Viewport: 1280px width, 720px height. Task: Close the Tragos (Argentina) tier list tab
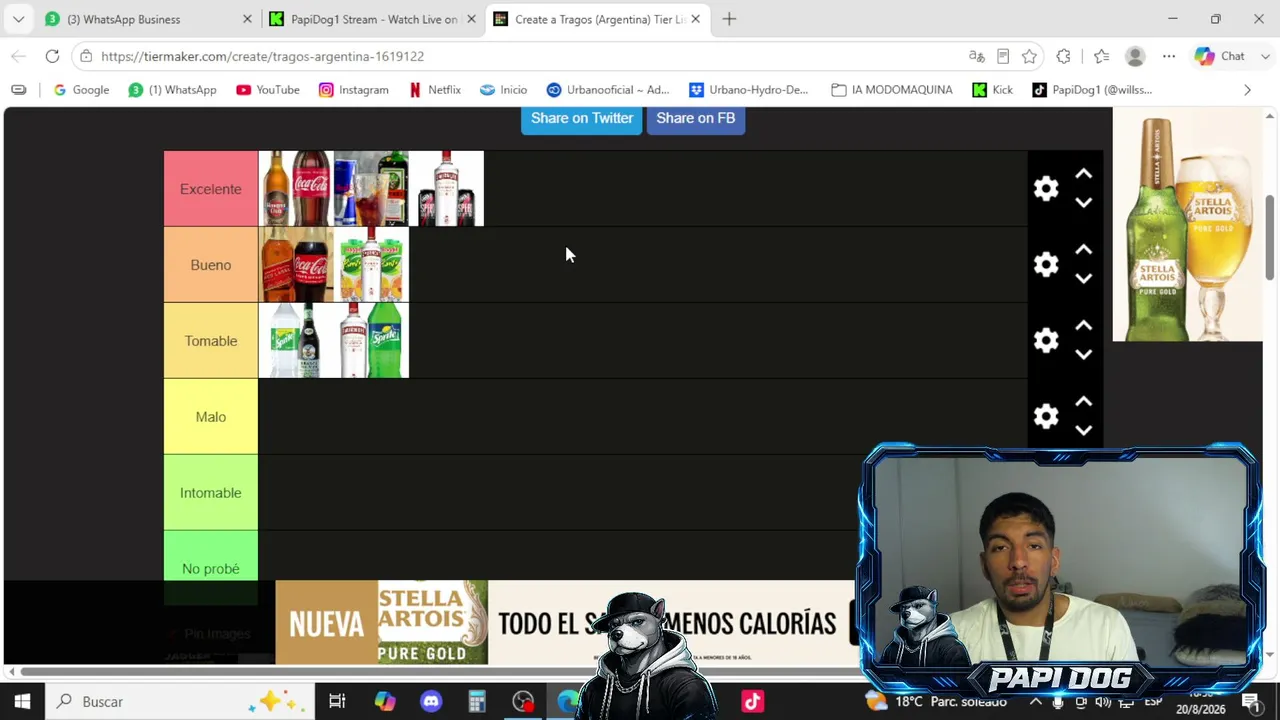pos(695,19)
